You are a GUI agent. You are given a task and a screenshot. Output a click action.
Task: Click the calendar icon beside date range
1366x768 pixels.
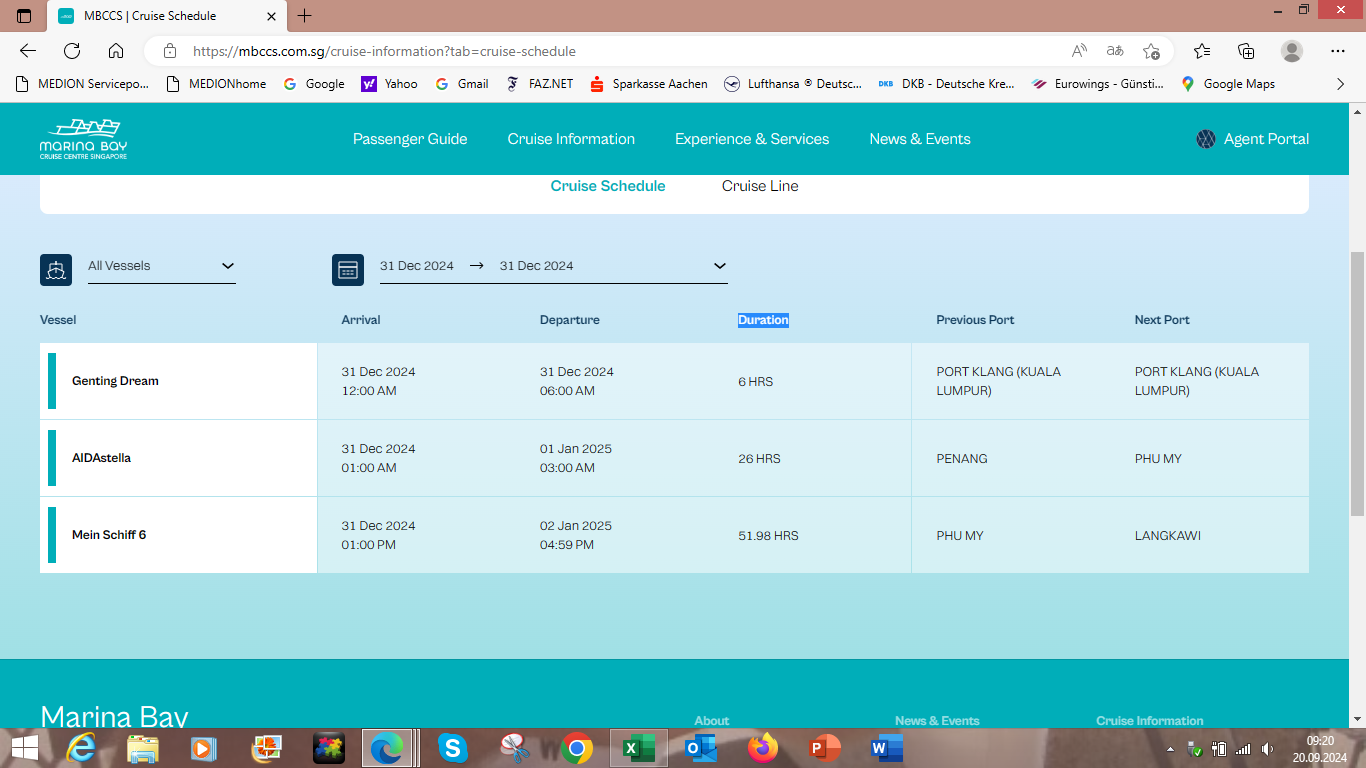pyautogui.click(x=348, y=270)
